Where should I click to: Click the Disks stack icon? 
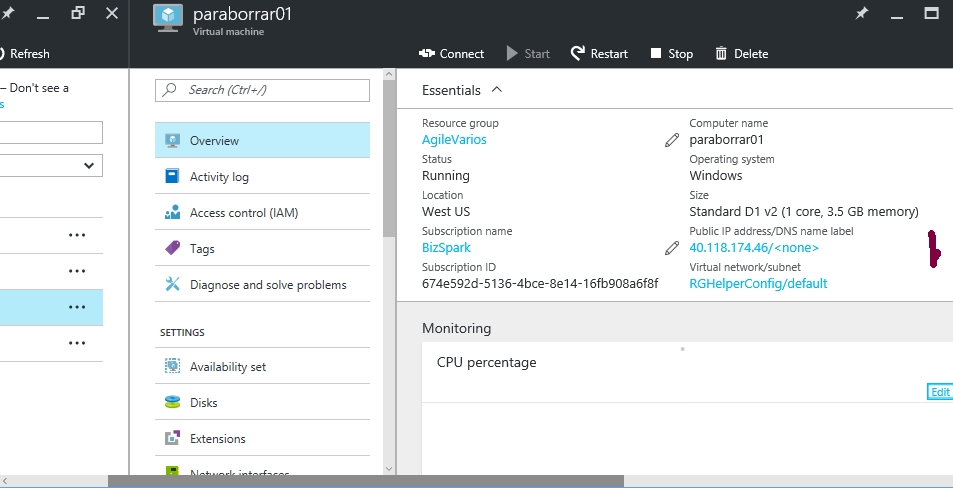pos(173,402)
